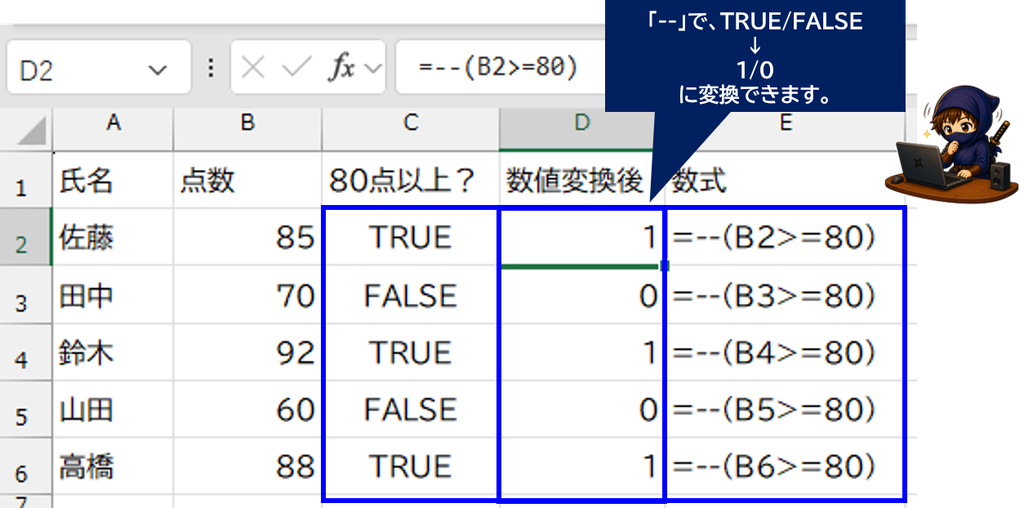Image resolution: width=1024 pixels, height=508 pixels.
Task: Select row 3 header
Action: (26, 295)
